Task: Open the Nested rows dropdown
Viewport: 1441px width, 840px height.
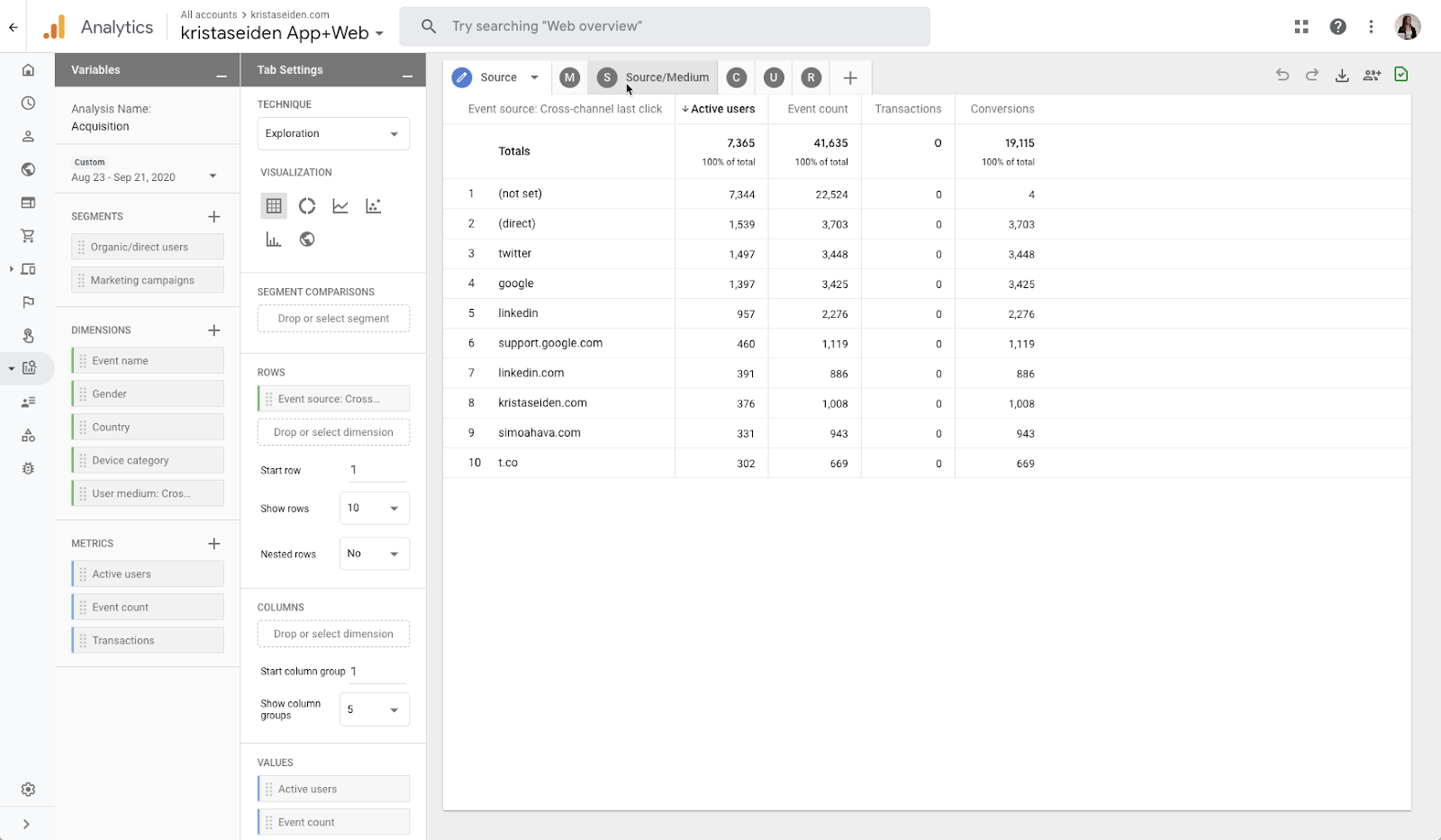Action: point(375,554)
